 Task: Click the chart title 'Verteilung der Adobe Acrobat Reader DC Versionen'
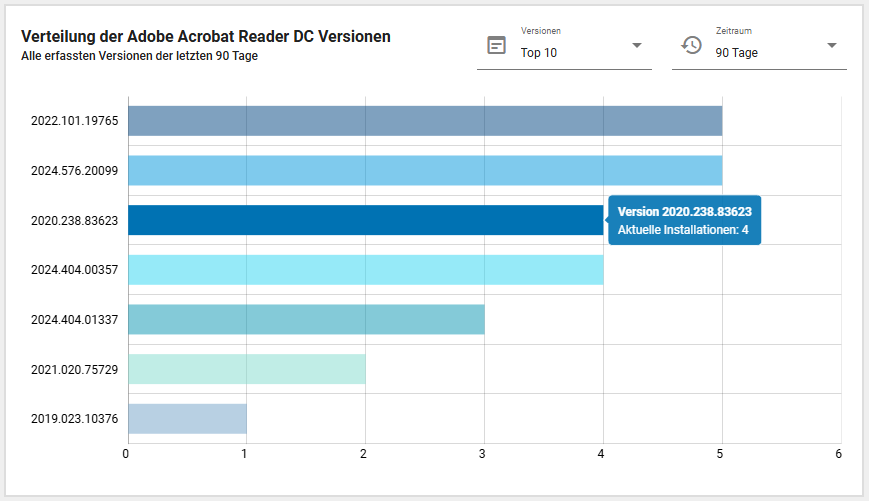(206, 37)
